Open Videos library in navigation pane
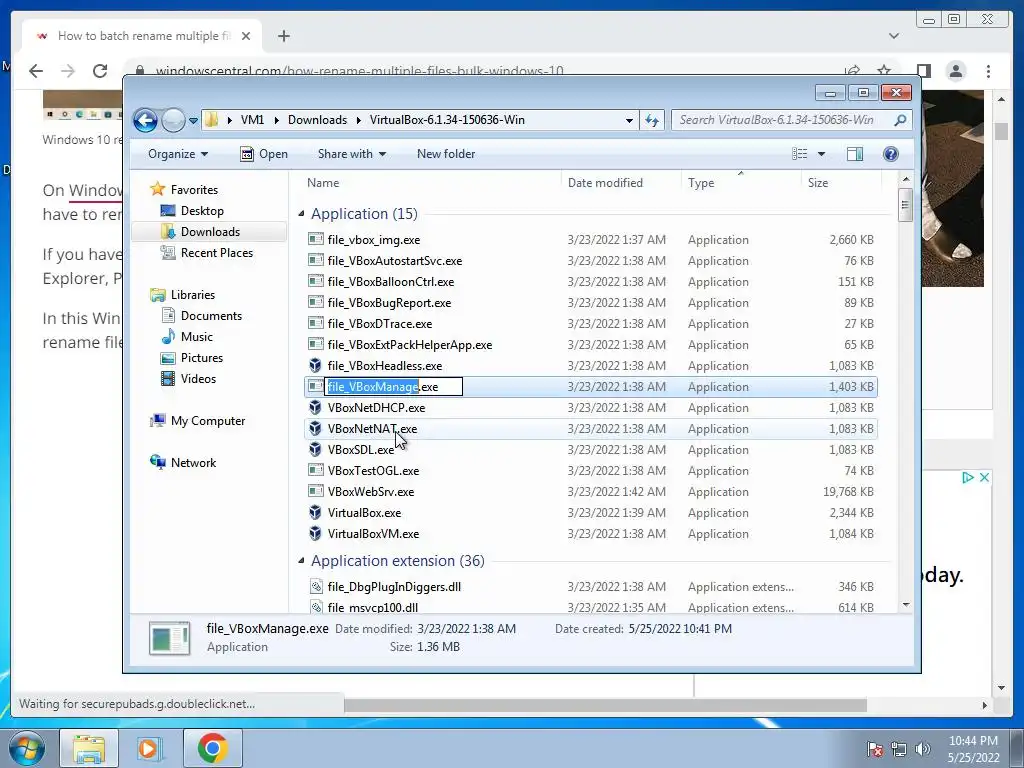1024x768 pixels. click(x=198, y=379)
